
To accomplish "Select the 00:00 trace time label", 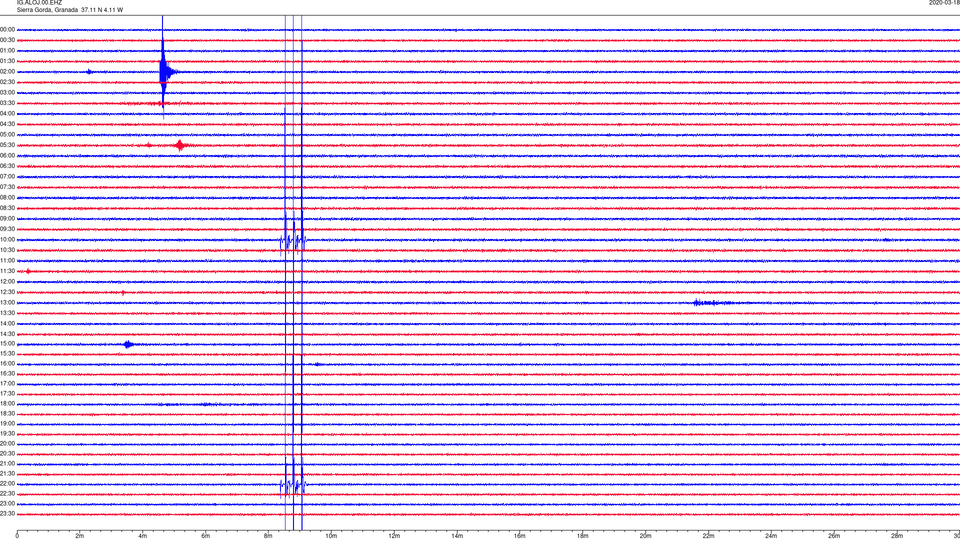I will click(7, 29).
